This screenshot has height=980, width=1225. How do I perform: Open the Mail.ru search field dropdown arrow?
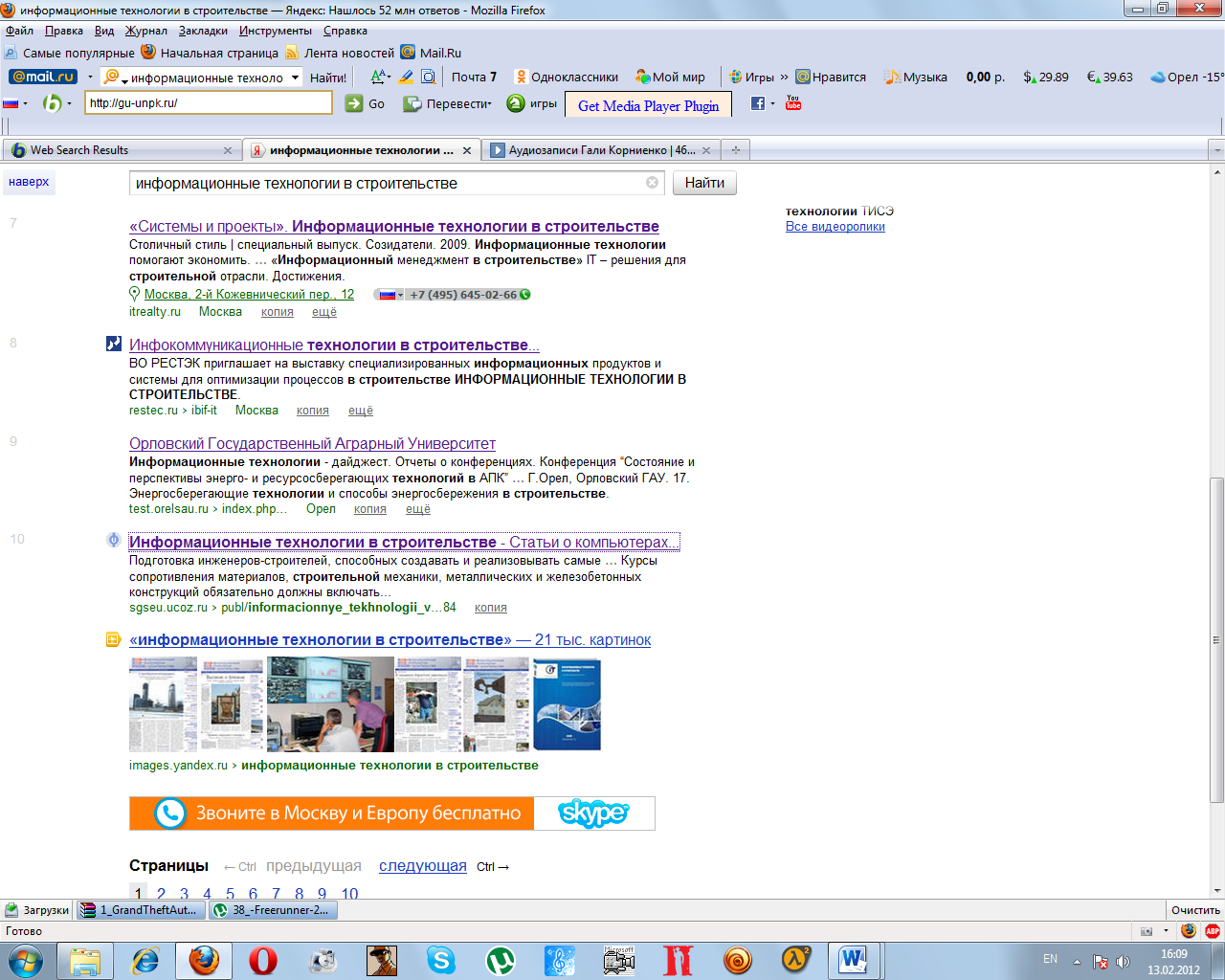click(295, 78)
